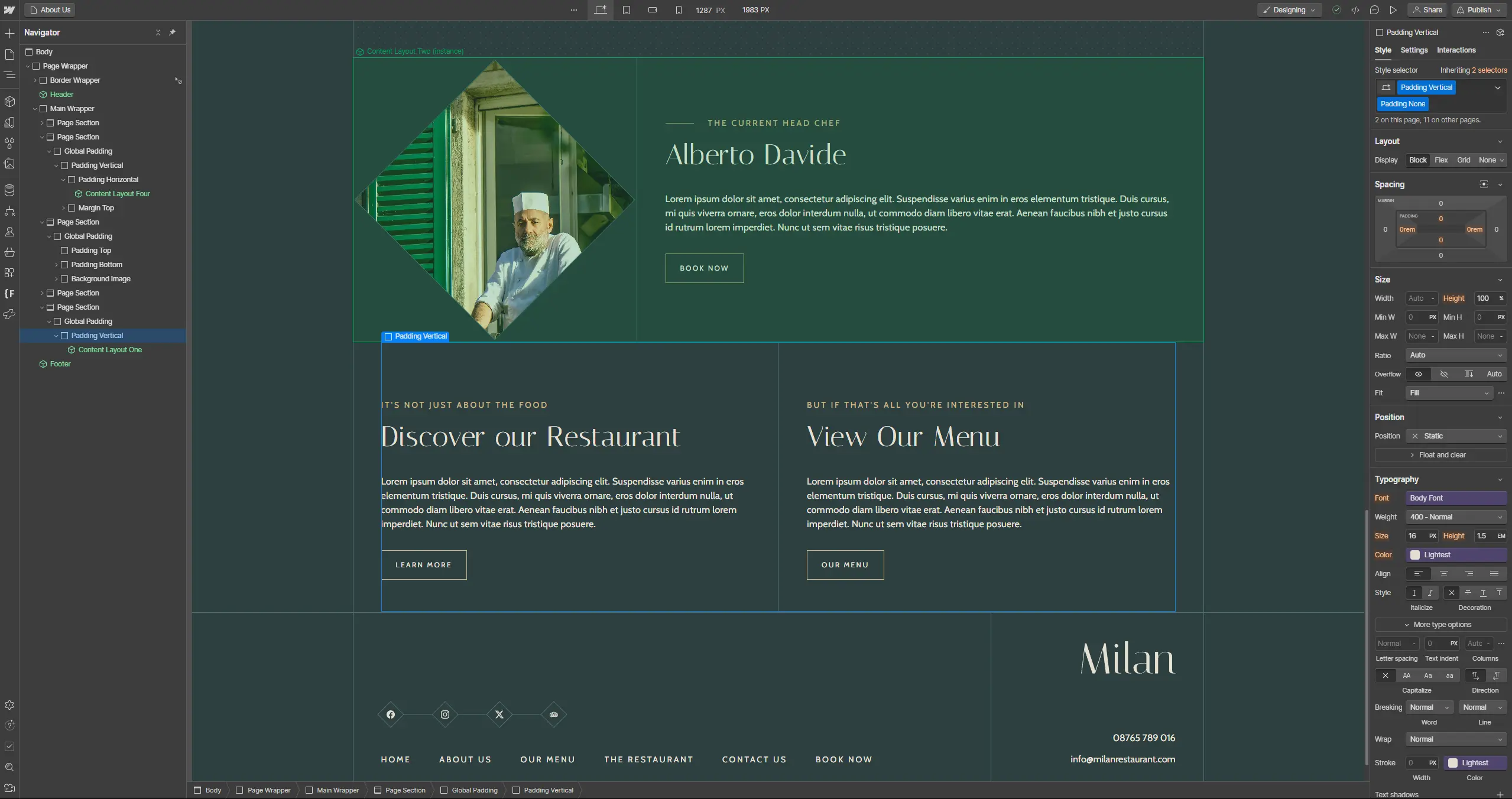The width and height of the screenshot is (1512, 799).
Task: Open the Designing mode dropdown
Action: pyautogui.click(x=1289, y=10)
